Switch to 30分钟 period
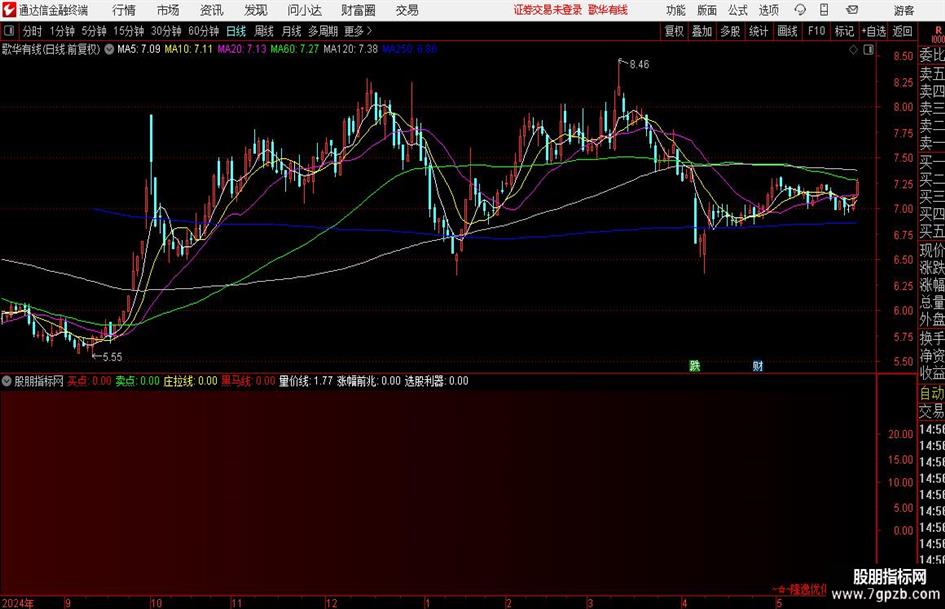This screenshot has width=945, height=609. 166,31
